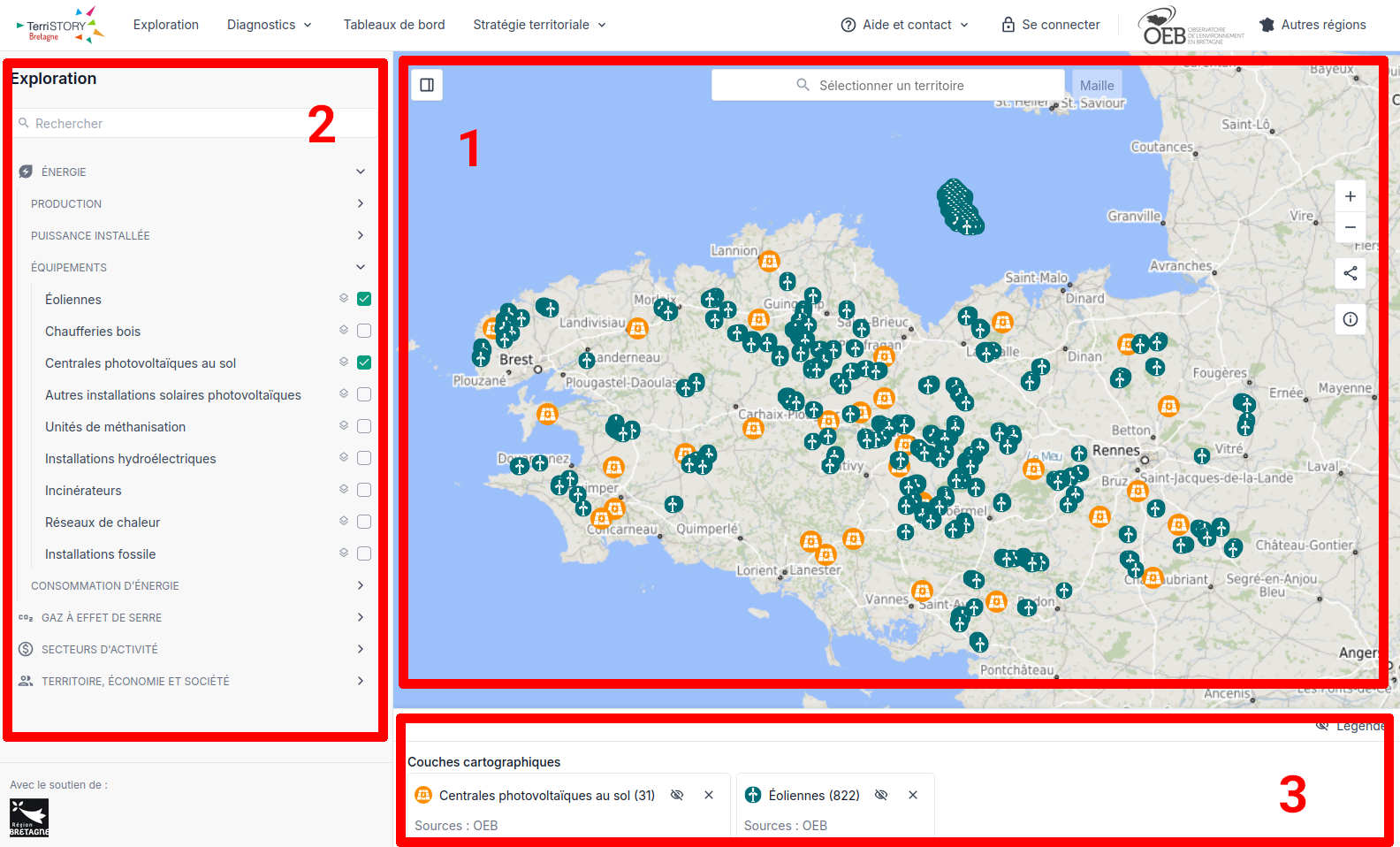Open the Aide et contact menu

point(905,25)
